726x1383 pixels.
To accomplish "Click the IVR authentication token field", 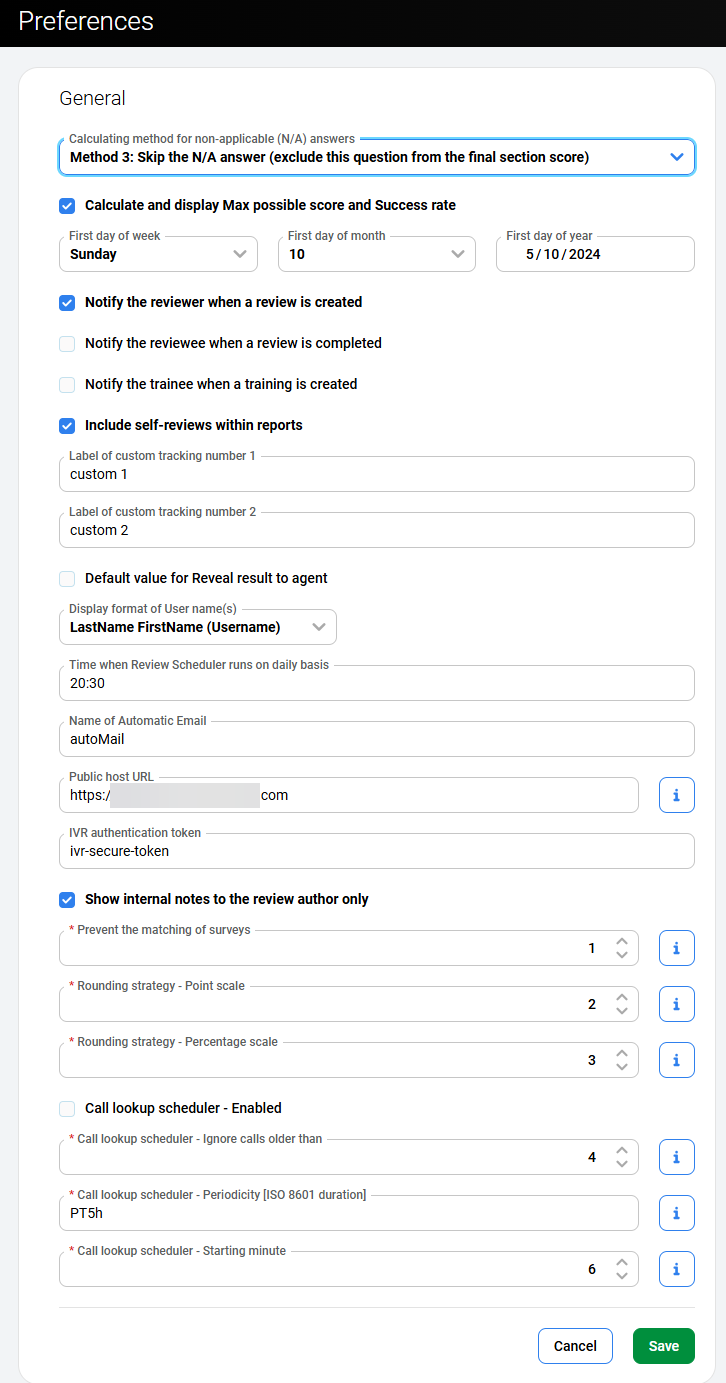I will [x=376, y=851].
